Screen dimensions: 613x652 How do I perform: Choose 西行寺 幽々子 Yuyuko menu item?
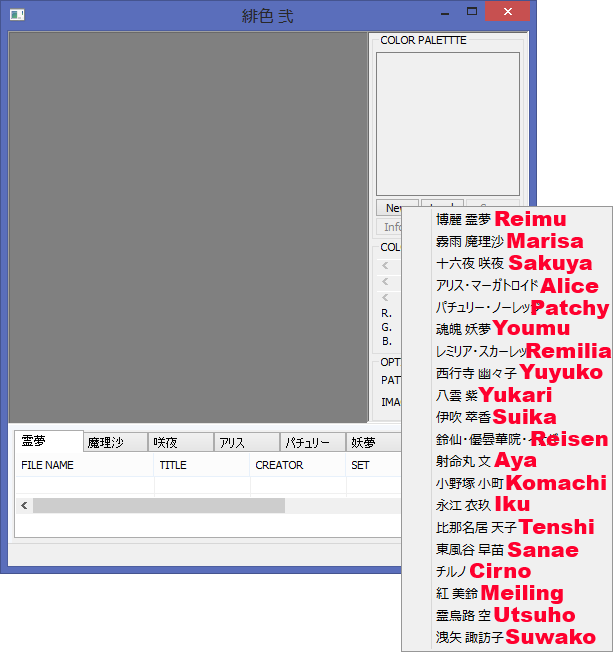pyautogui.click(x=507, y=373)
